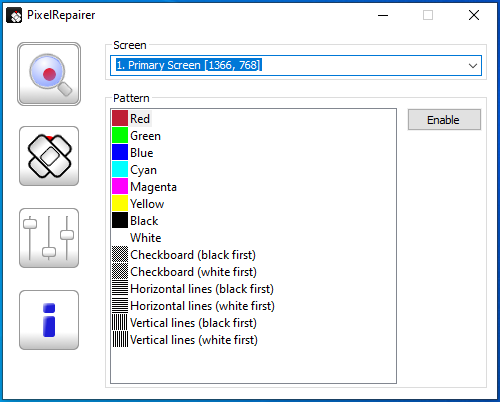Open the settings sliders icon
Screen dimensions: 500x402
(x=49, y=238)
